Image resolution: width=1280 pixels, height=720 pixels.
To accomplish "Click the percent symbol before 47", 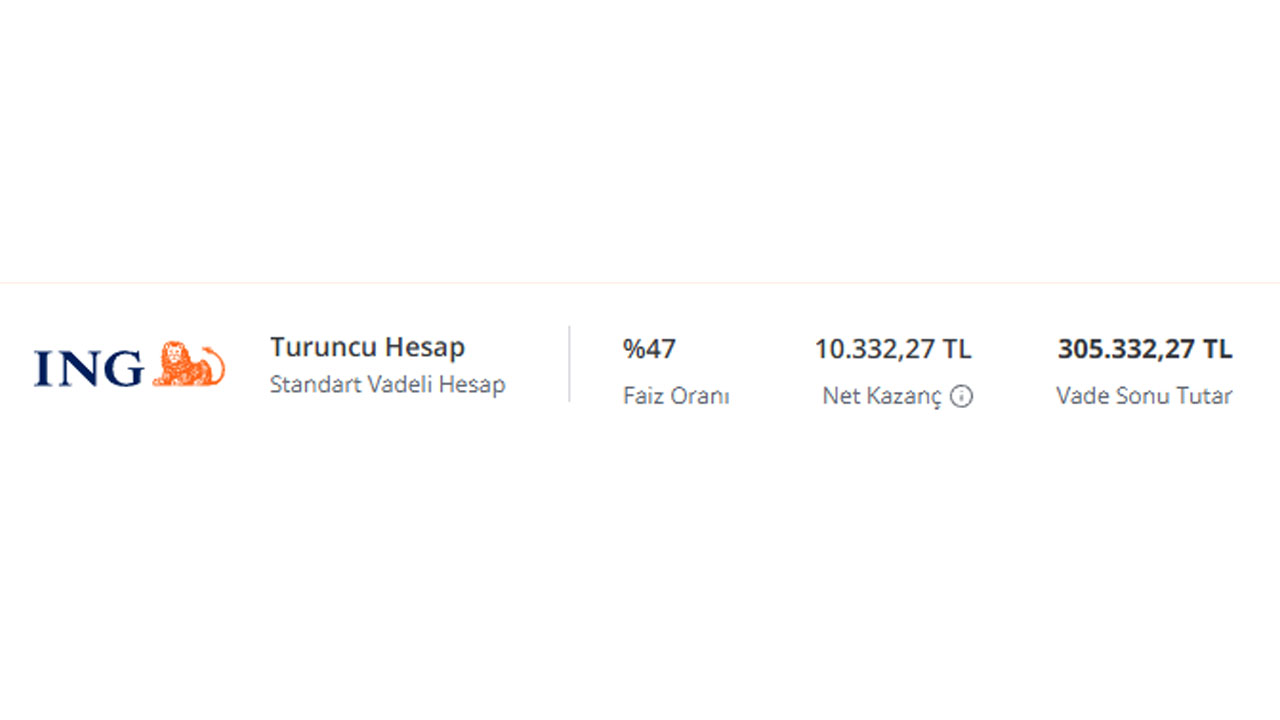I will pyautogui.click(x=632, y=349).
